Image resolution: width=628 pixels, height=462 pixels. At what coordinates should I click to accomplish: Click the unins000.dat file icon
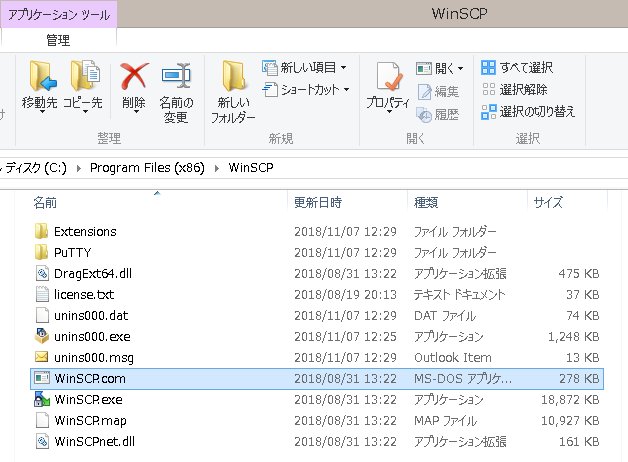pyautogui.click(x=42, y=315)
